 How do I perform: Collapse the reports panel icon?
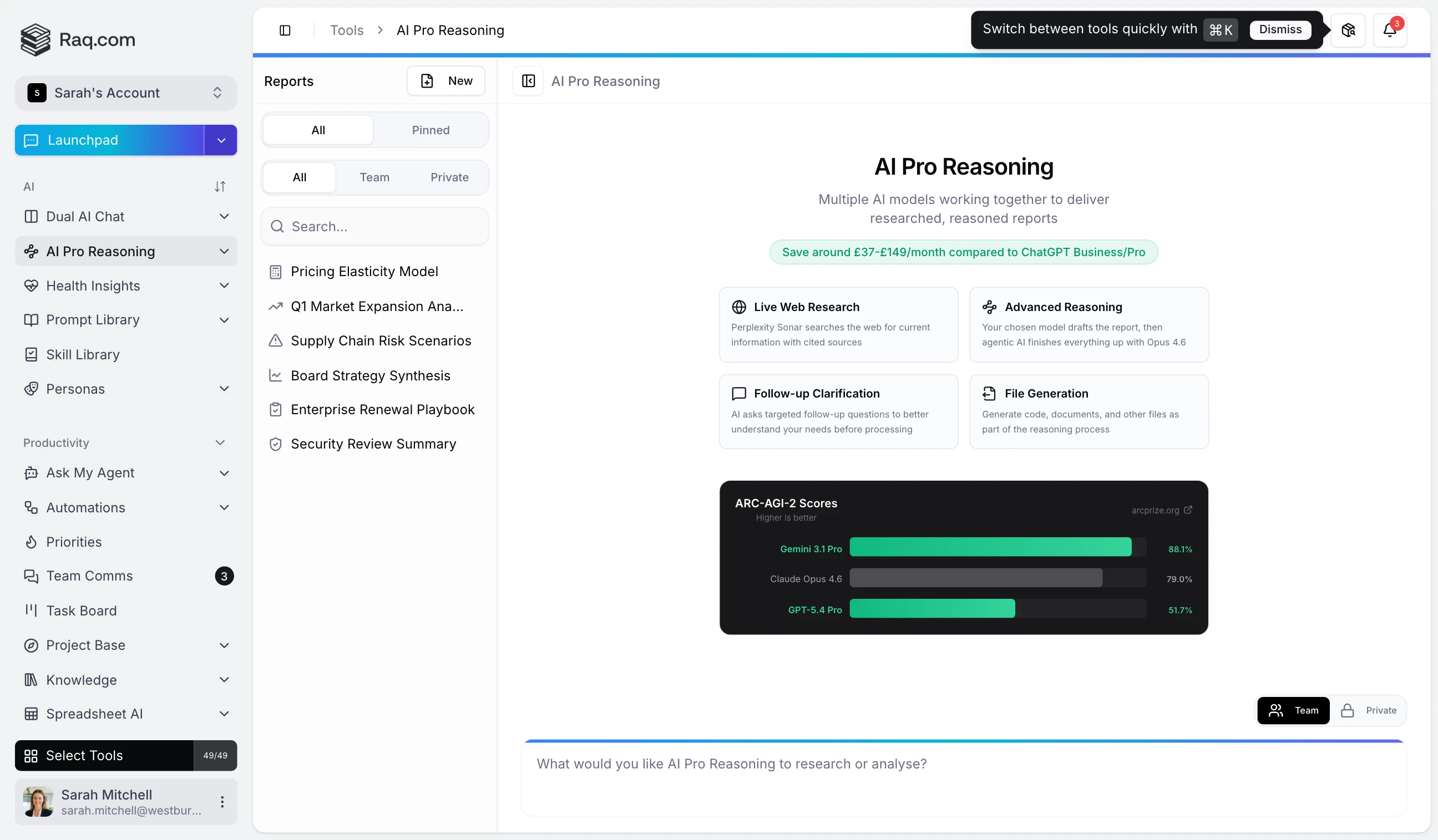[528, 81]
